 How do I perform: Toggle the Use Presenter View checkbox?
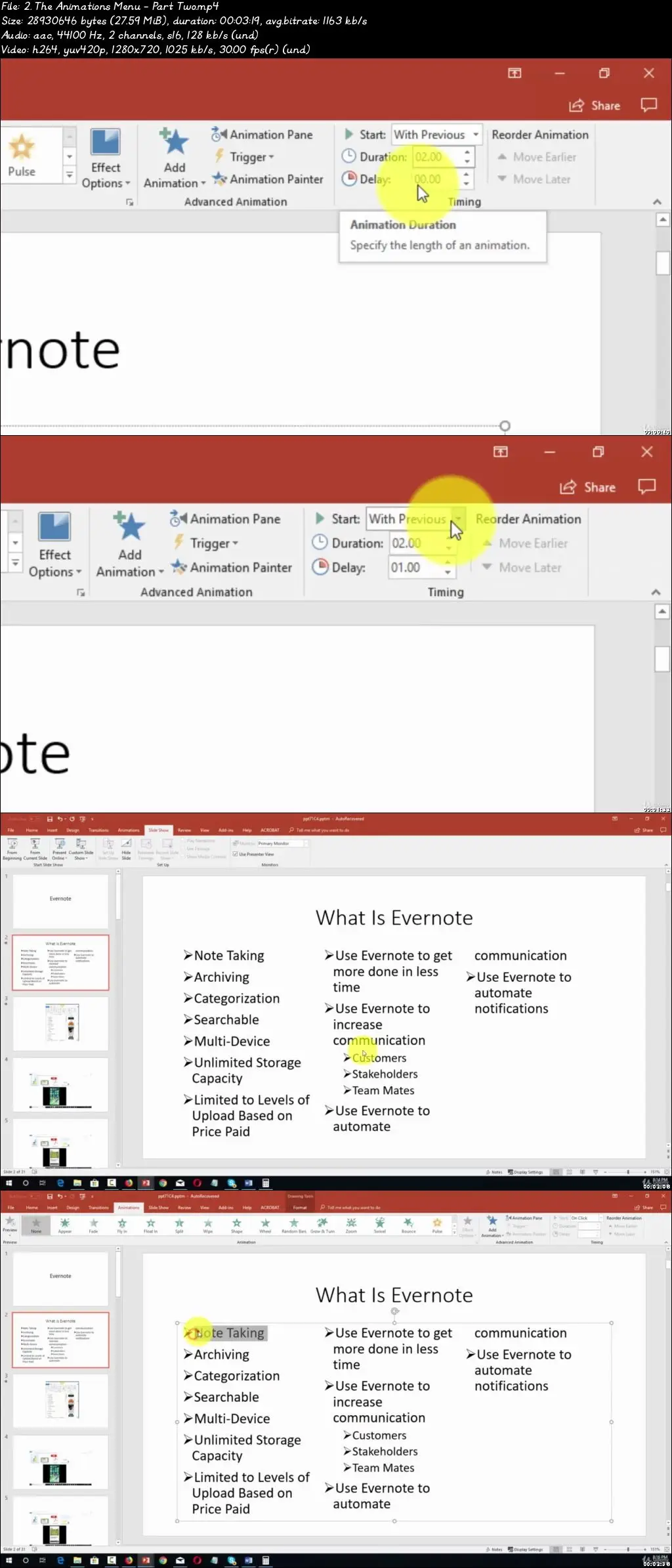click(235, 855)
